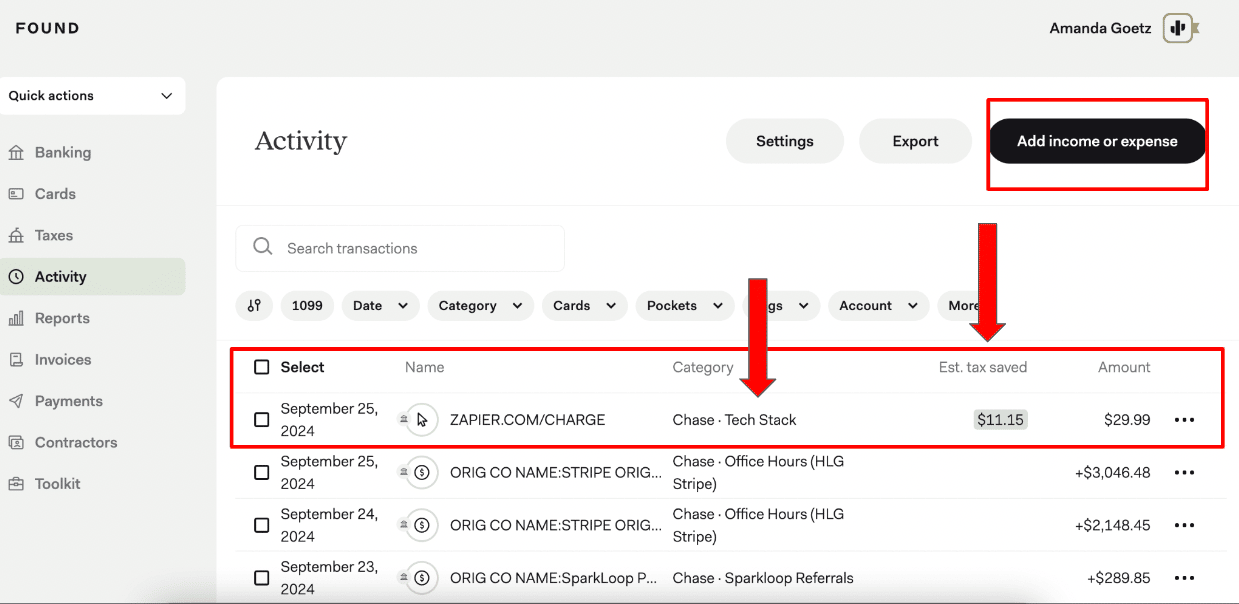This screenshot has height=604, width=1239.
Task: Go to Toolkit in sidebar
Action: coord(58,484)
